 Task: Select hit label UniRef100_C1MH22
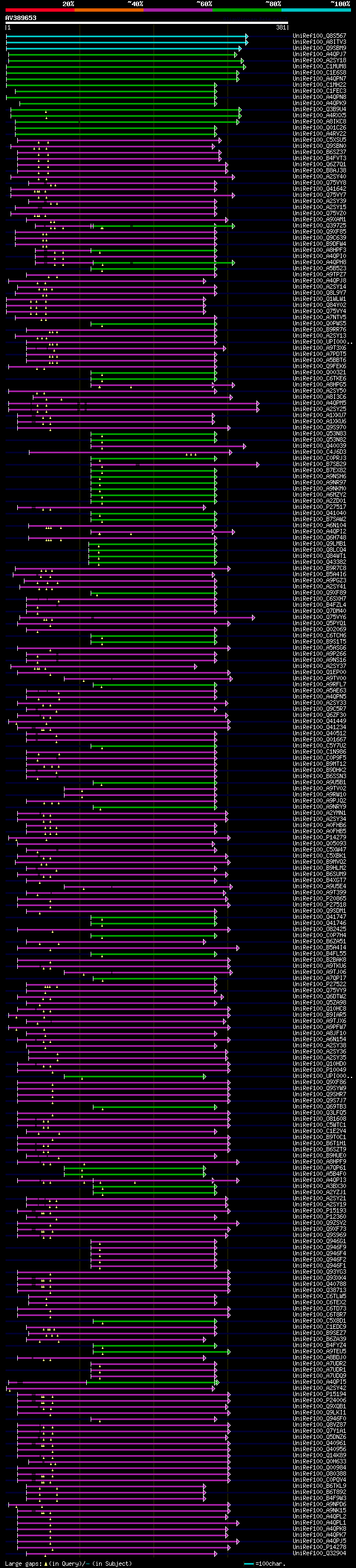point(319,85)
